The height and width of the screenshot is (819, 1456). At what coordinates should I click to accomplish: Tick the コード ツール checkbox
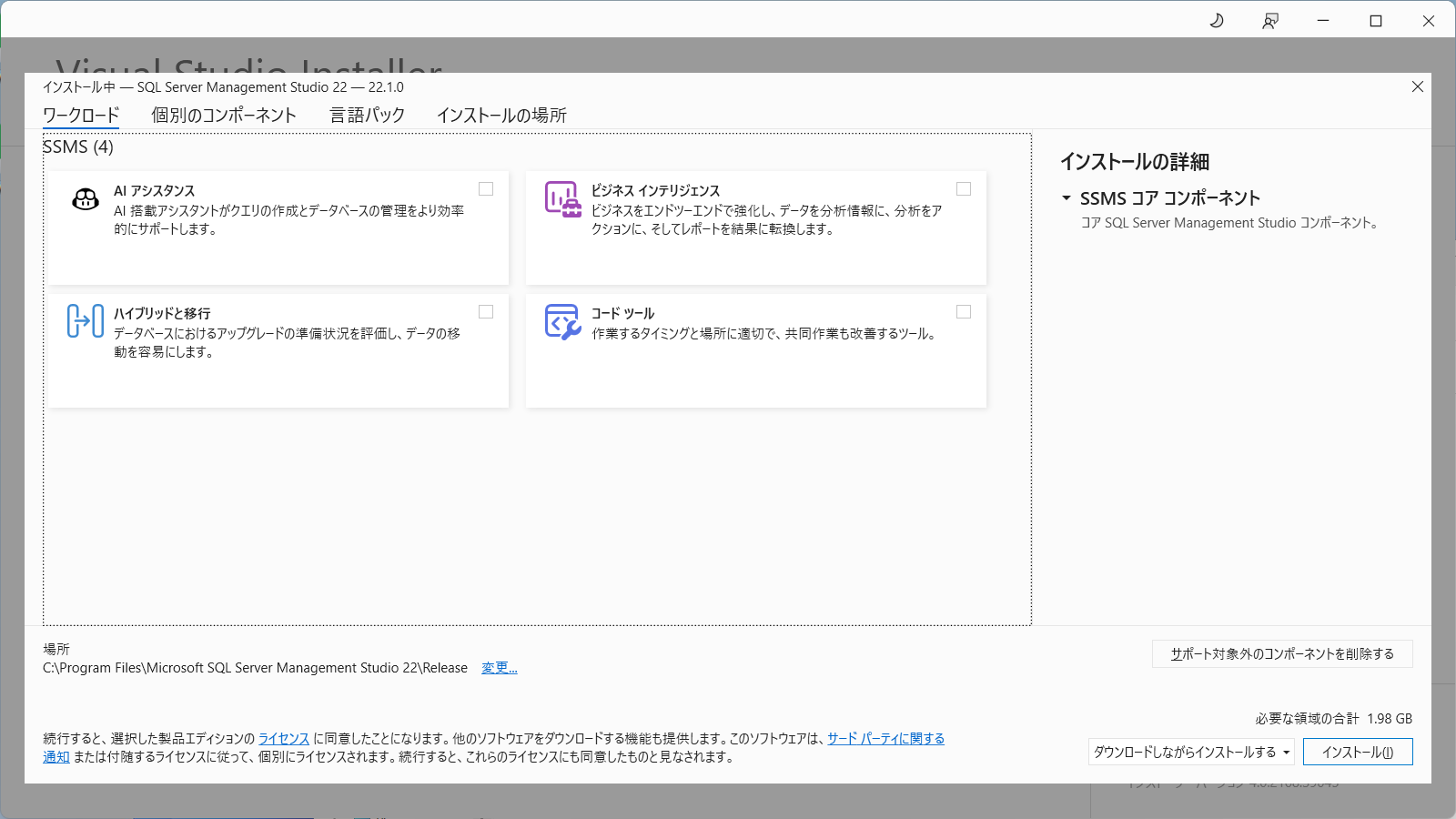coord(964,312)
